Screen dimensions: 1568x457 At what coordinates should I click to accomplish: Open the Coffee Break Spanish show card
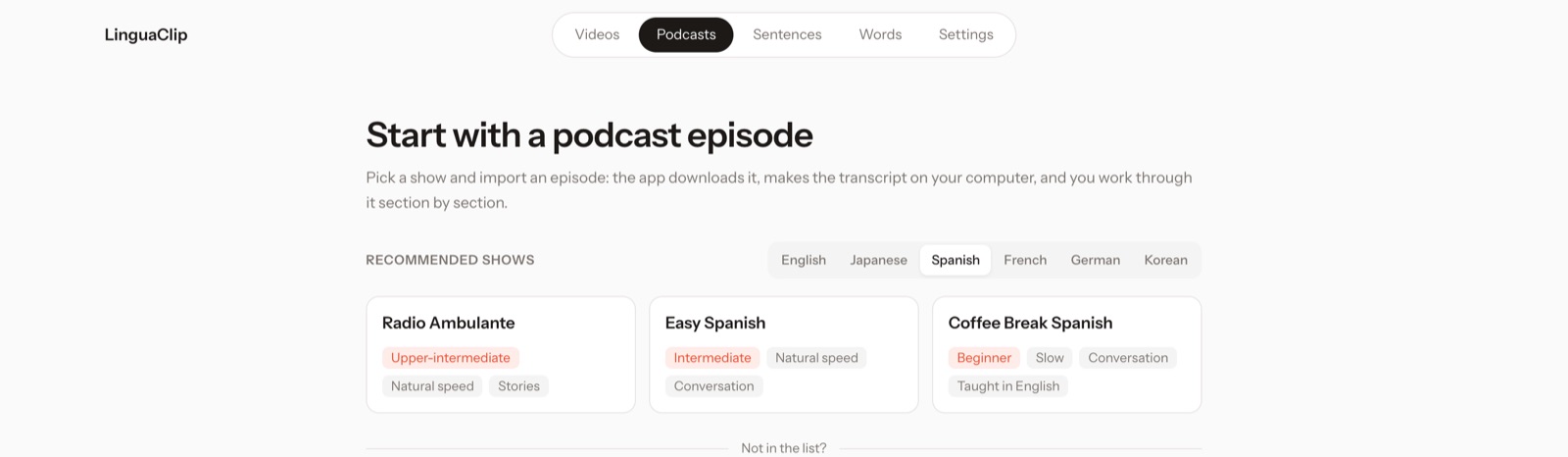tap(1066, 354)
